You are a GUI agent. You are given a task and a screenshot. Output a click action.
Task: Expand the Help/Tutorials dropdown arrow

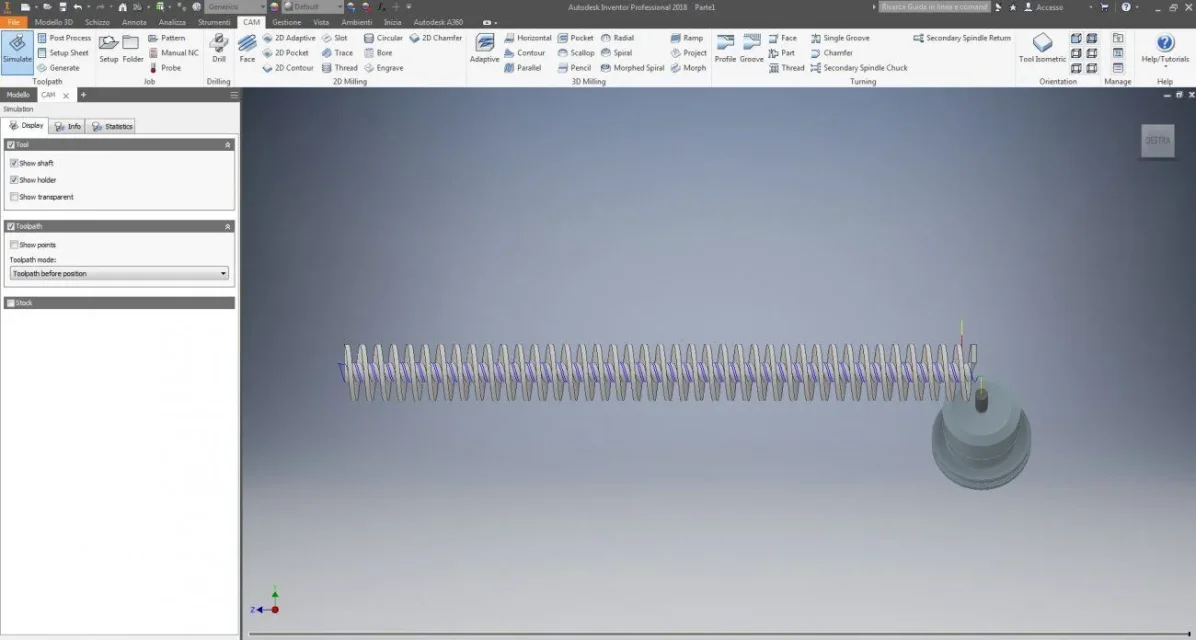pyautogui.click(x=1165, y=67)
